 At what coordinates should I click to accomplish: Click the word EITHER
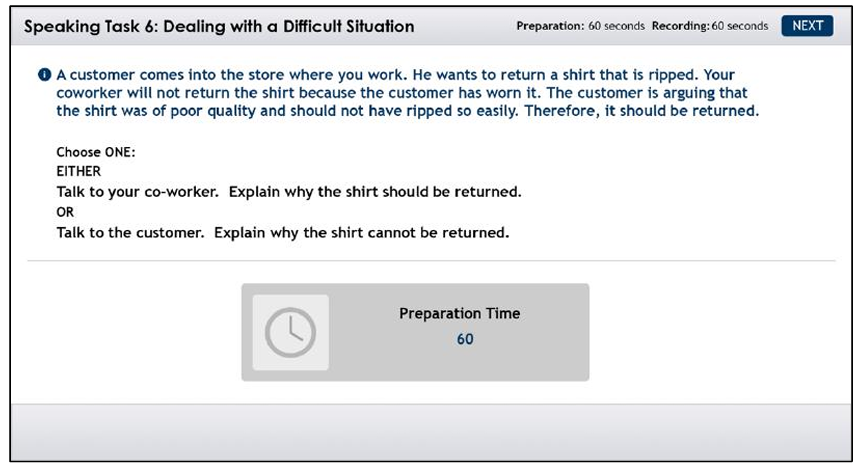(x=78, y=171)
